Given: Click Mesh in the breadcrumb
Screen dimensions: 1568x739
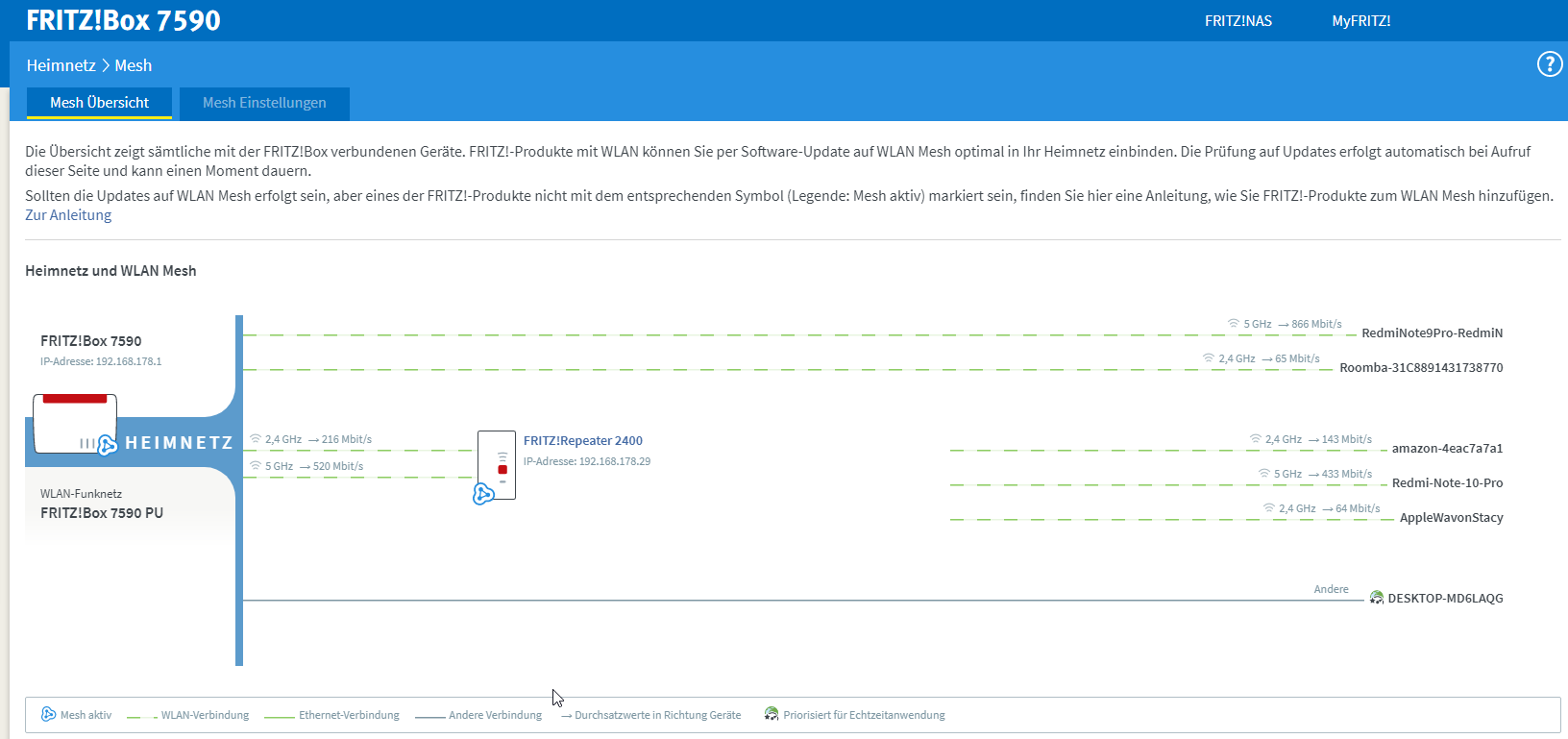Looking at the screenshot, I should pyautogui.click(x=134, y=65).
